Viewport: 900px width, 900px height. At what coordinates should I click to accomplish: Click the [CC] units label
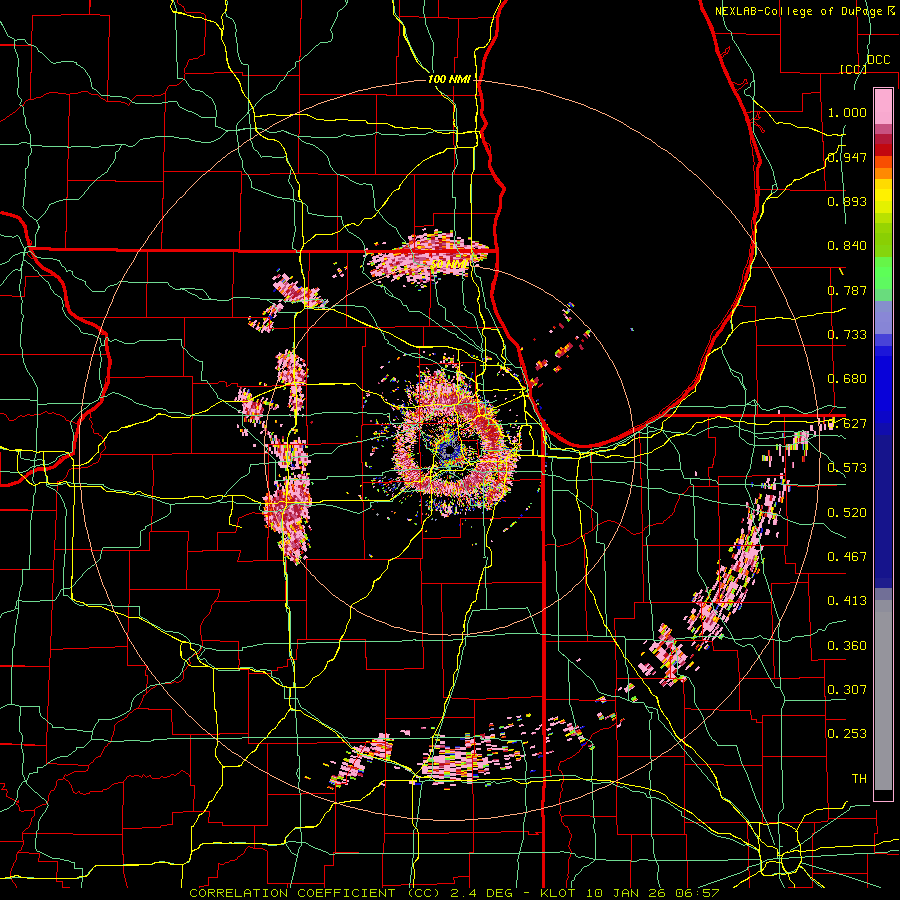click(853, 69)
